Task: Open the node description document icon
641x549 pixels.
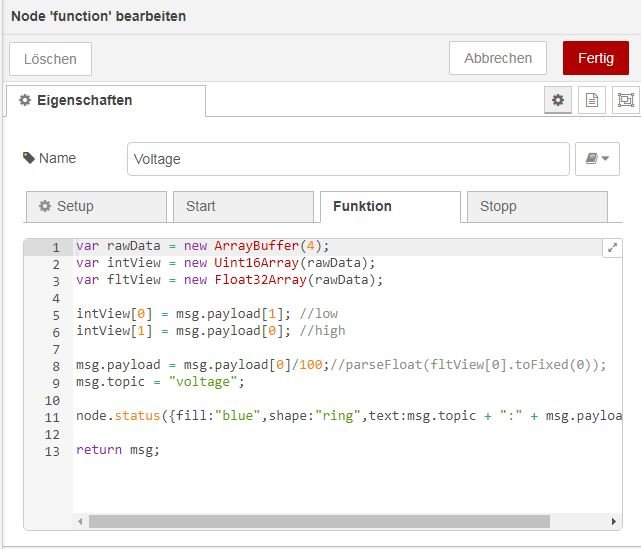Action: pos(592,100)
